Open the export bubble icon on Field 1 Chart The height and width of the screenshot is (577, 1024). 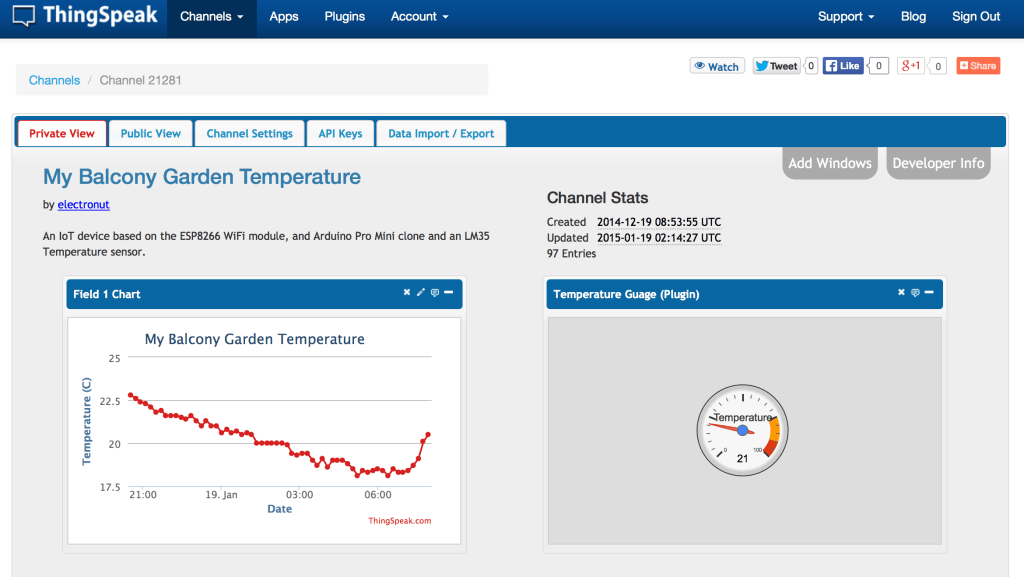point(435,292)
